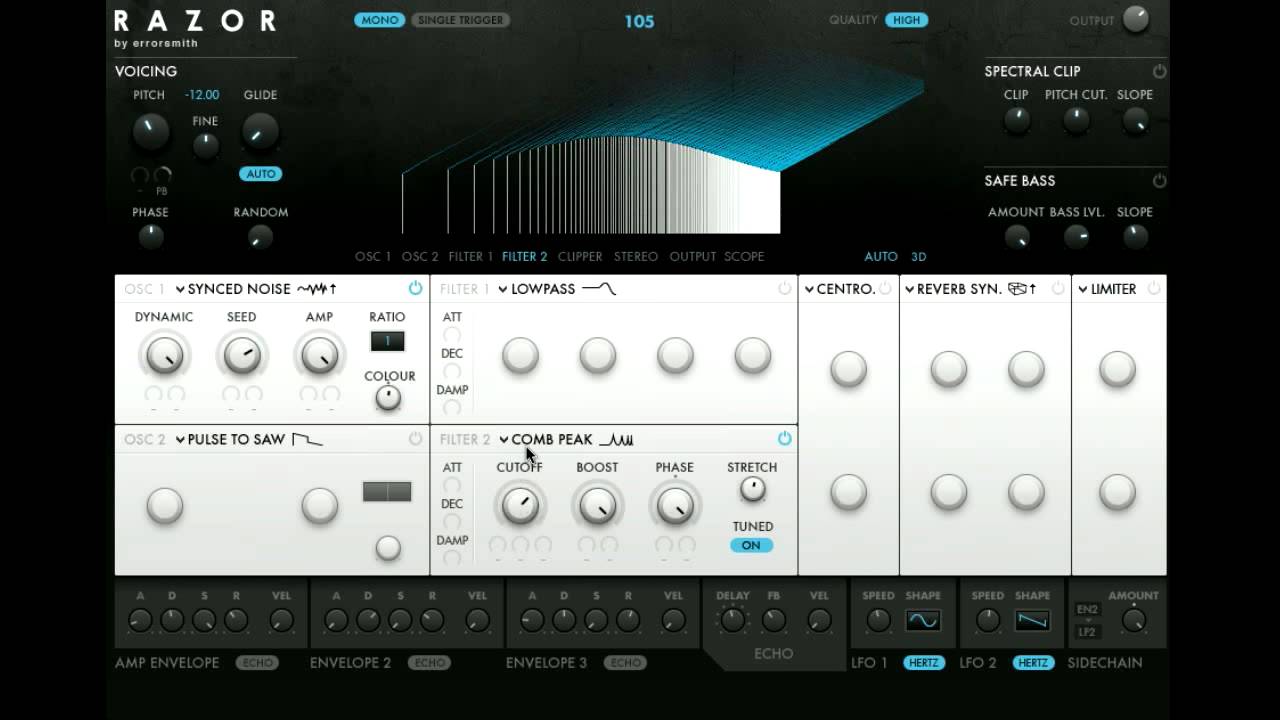1280x720 pixels.
Task: Toggle Limiter power icon
Action: coord(1154,289)
